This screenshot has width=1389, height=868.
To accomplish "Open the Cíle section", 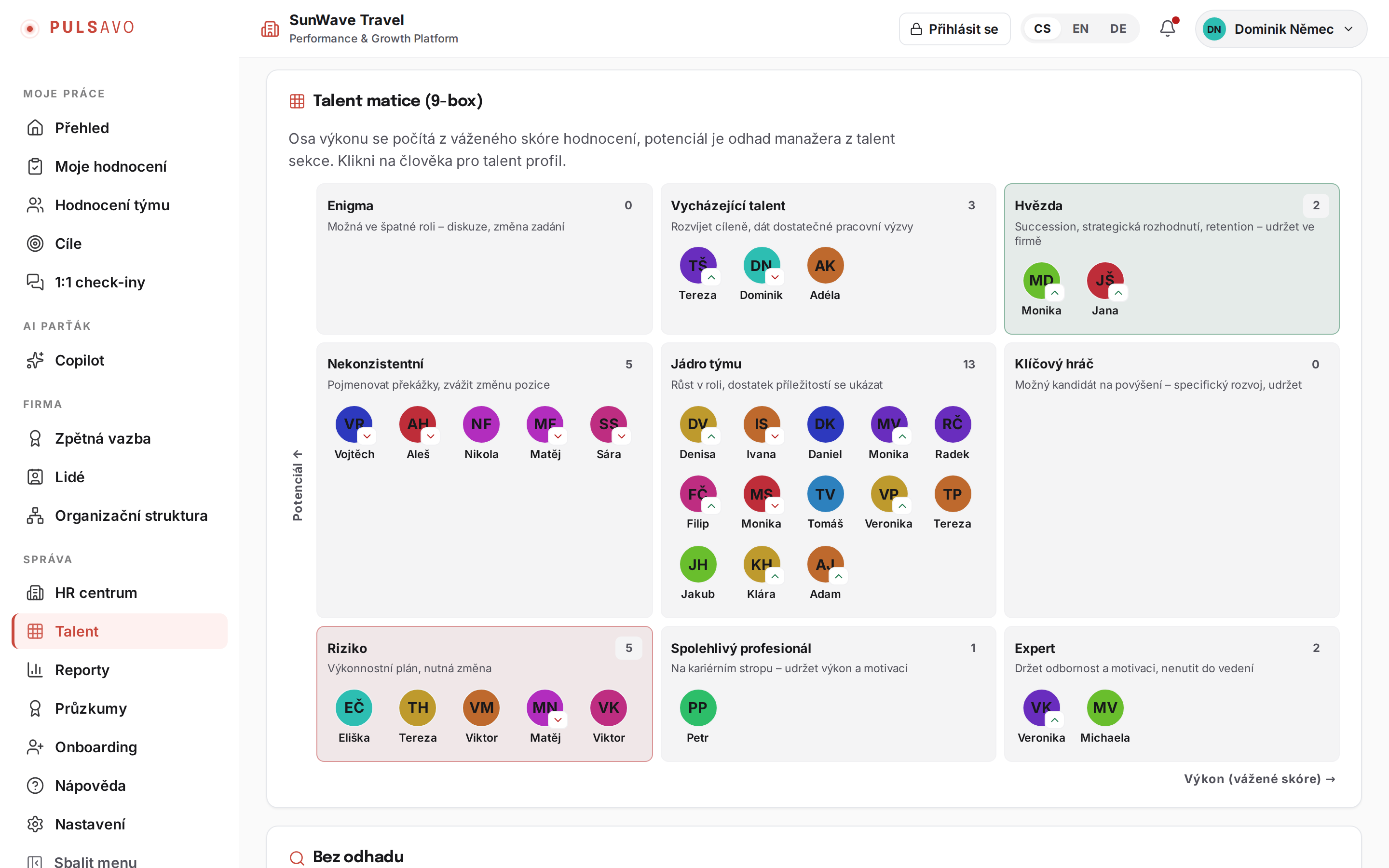I will 120,244.
